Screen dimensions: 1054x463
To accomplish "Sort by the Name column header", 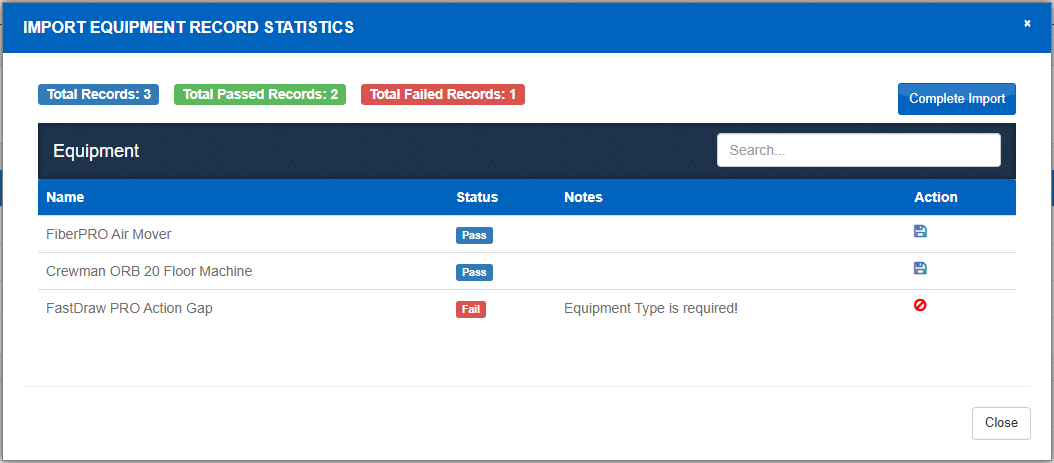I will [x=65, y=197].
